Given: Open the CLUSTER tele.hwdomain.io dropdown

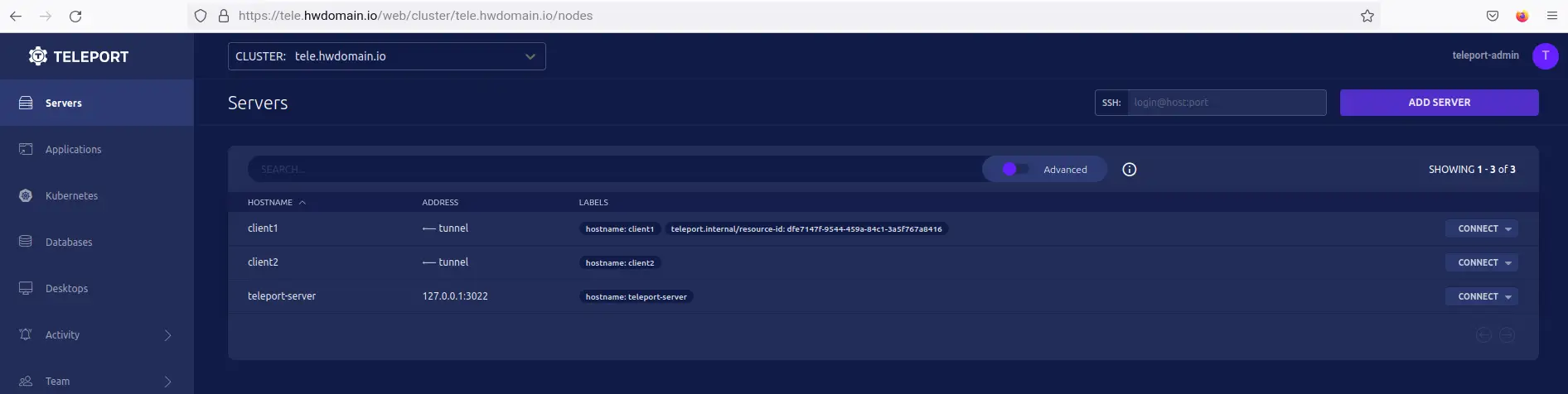Looking at the screenshot, I should [387, 56].
